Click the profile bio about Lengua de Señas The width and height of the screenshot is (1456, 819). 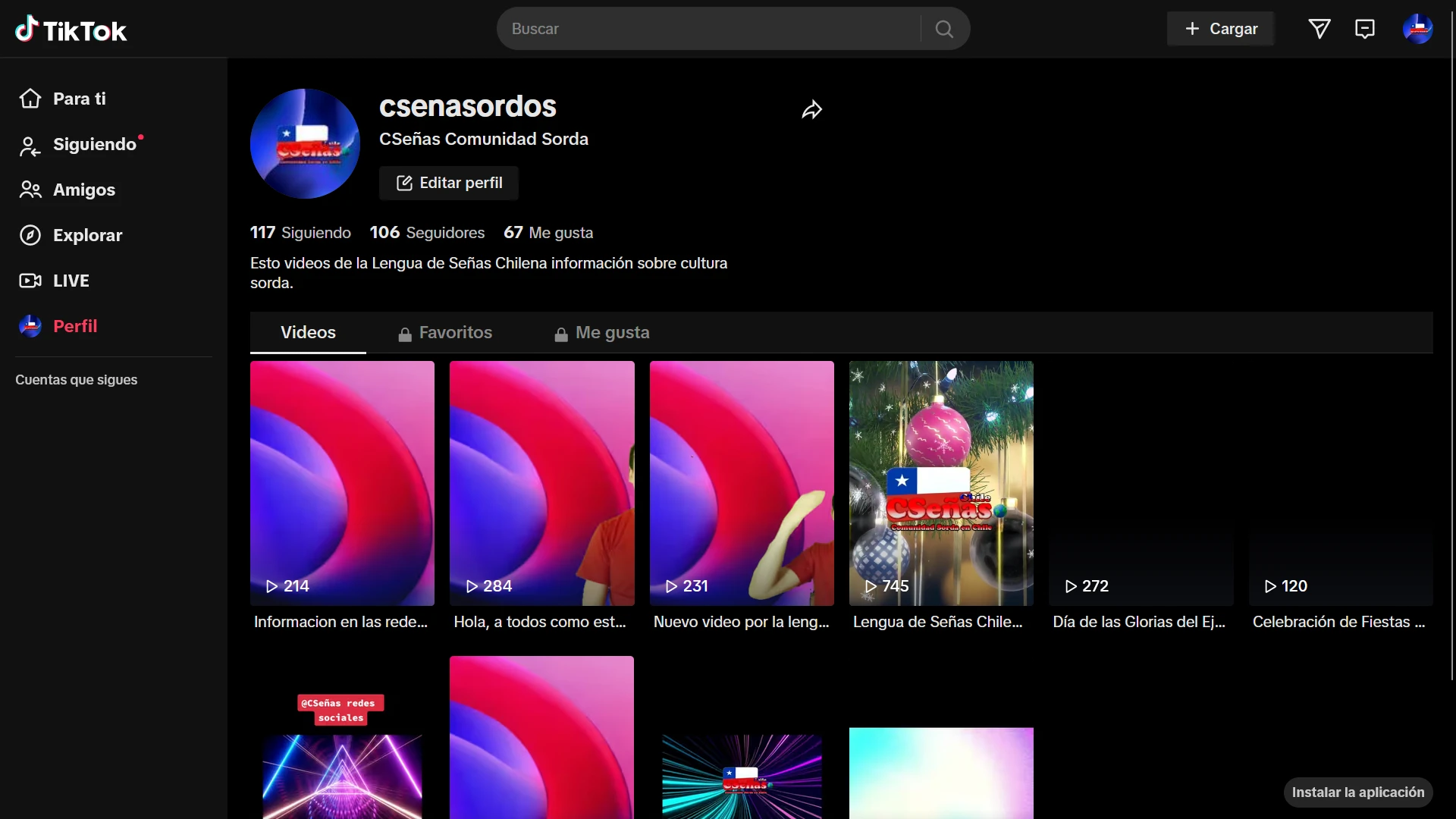[489, 273]
